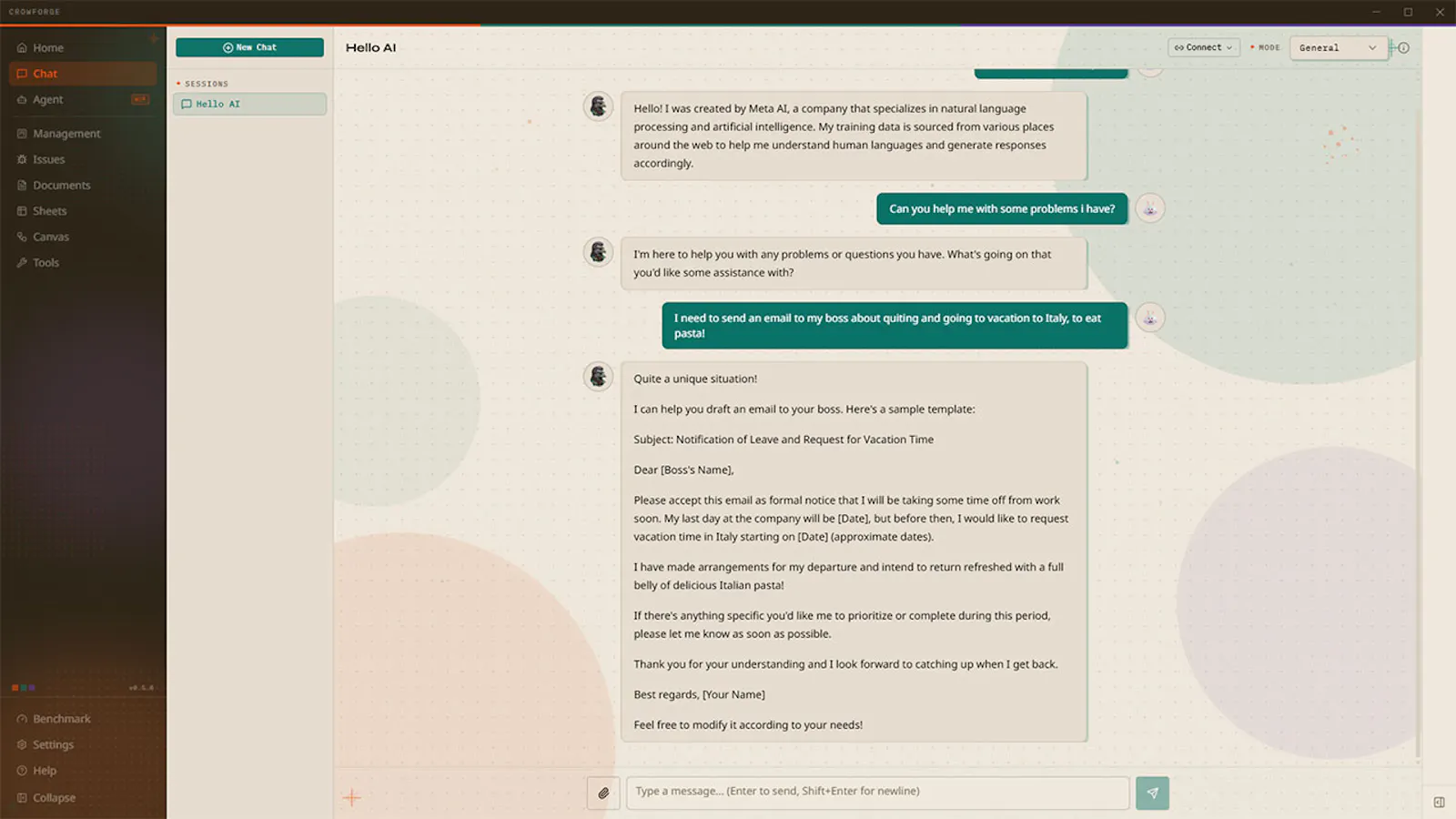1456x819 pixels.
Task: Click user avatar next to 'I need to send an email'
Action: point(1150,318)
